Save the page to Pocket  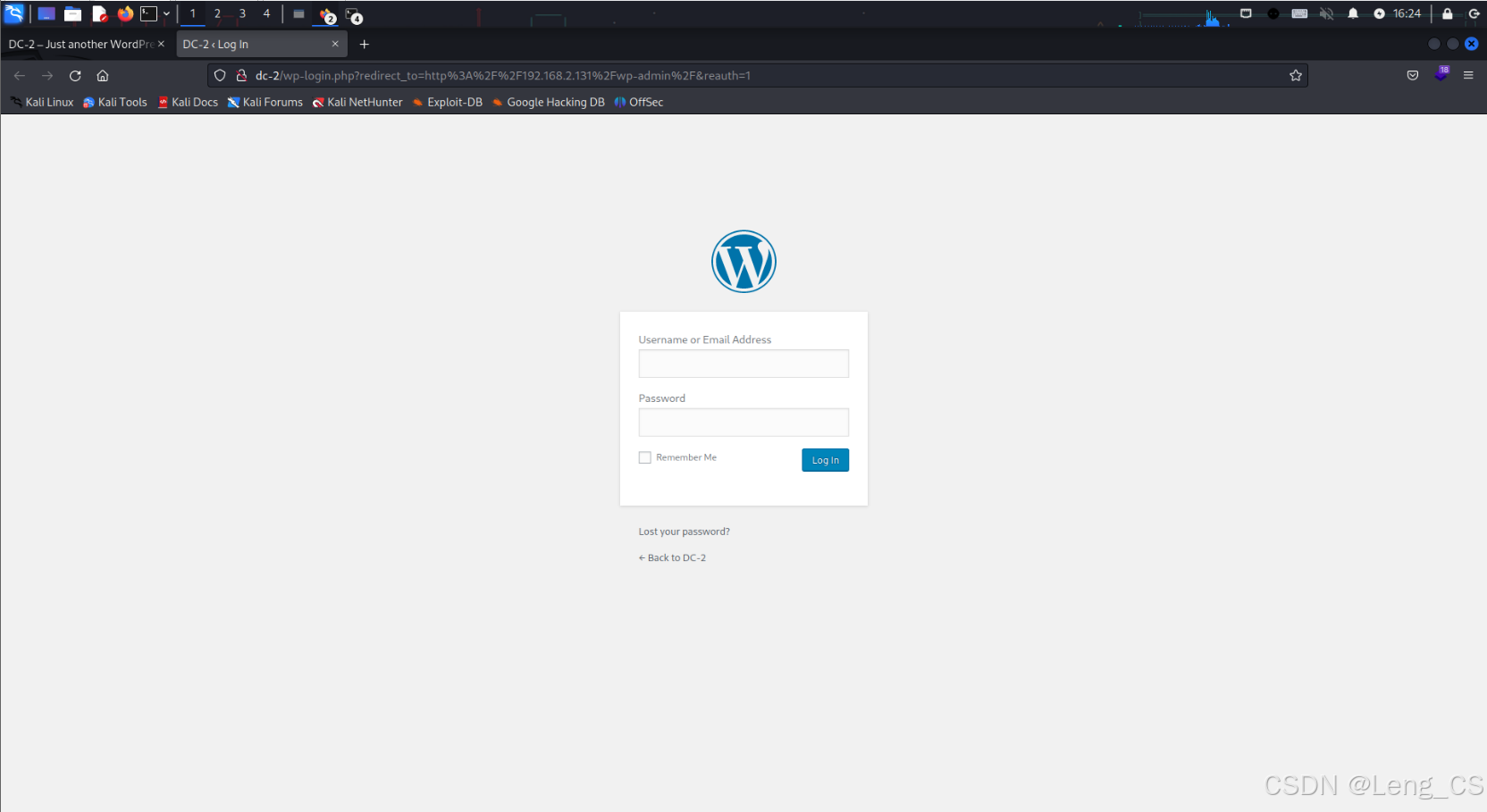1413,76
